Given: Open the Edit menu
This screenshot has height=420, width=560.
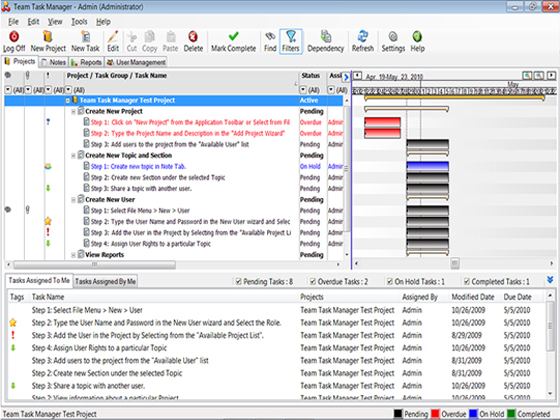Looking at the screenshot, I should pos(33,22).
